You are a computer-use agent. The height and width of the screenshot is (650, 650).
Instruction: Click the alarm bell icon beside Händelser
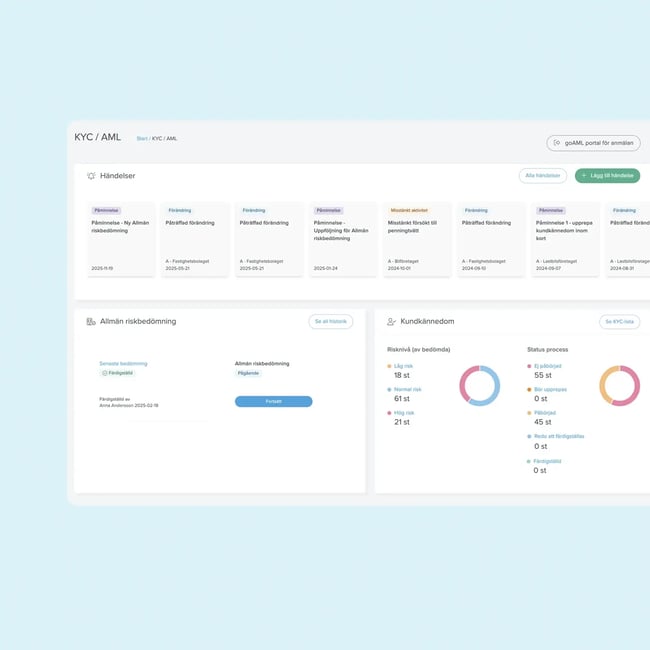tap(91, 176)
